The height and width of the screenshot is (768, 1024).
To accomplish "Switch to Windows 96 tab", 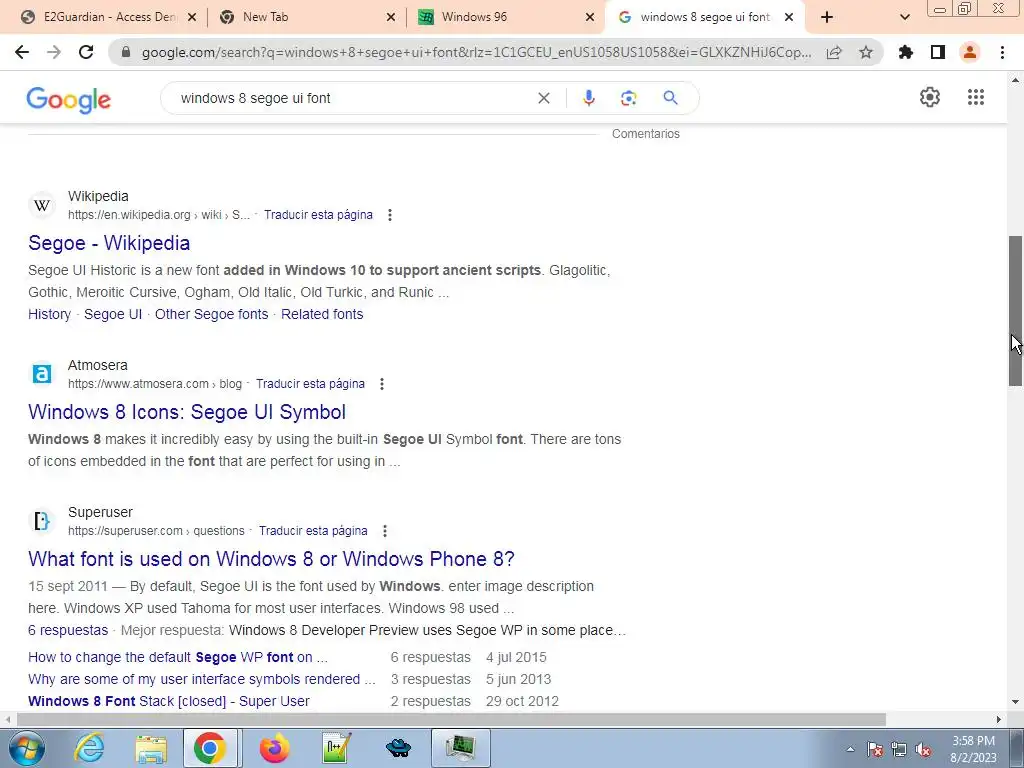I will [507, 17].
